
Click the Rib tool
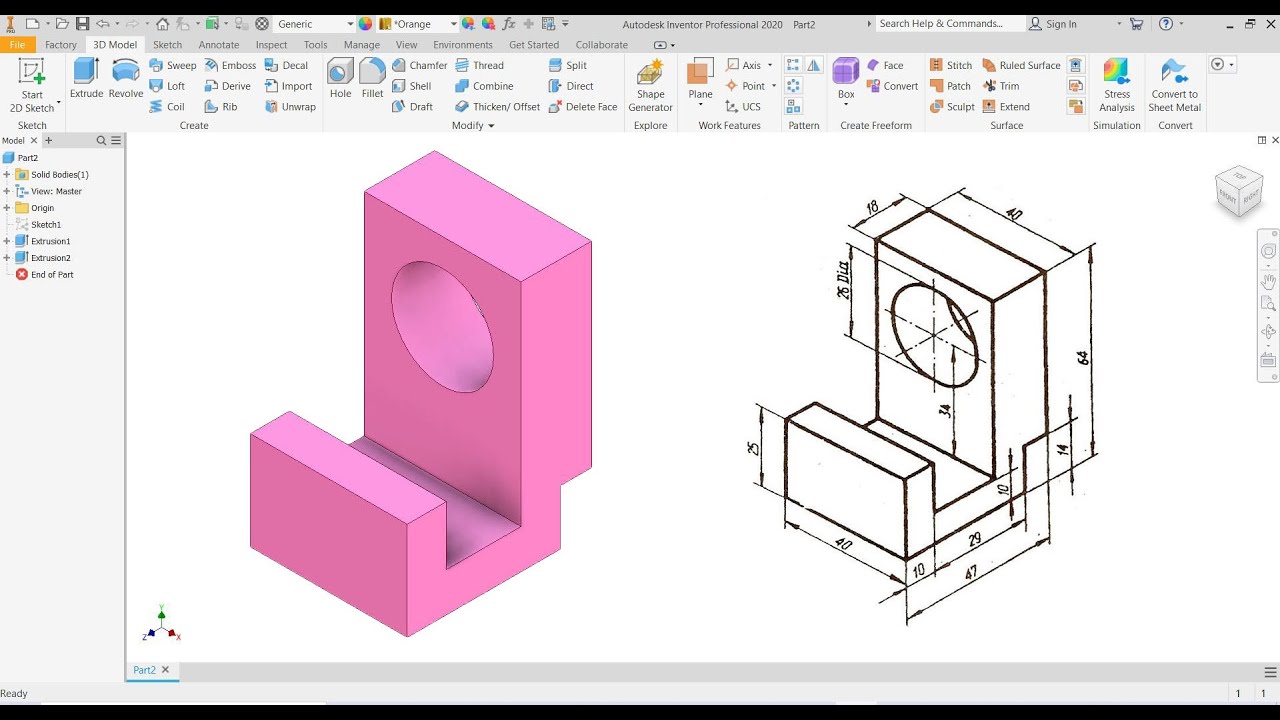point(221,107)
